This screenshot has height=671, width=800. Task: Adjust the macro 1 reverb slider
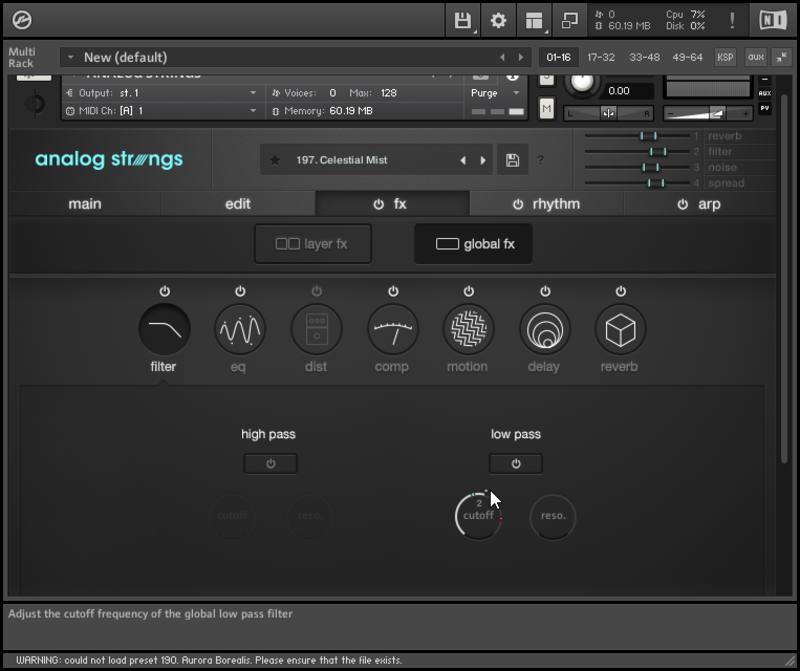637,136
